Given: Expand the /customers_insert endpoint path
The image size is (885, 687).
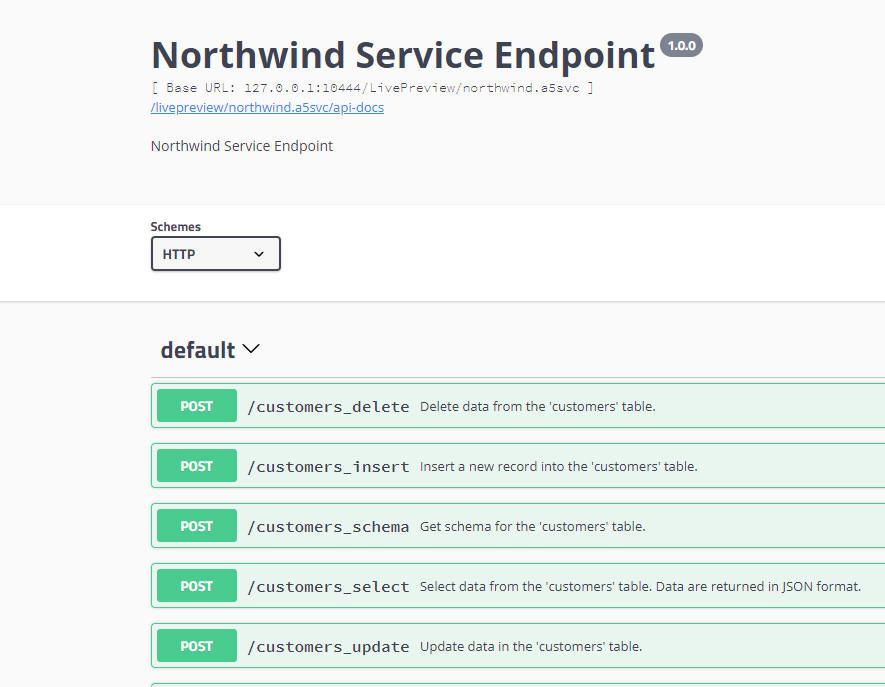Looking at the screenshot, I should (328, 467).
